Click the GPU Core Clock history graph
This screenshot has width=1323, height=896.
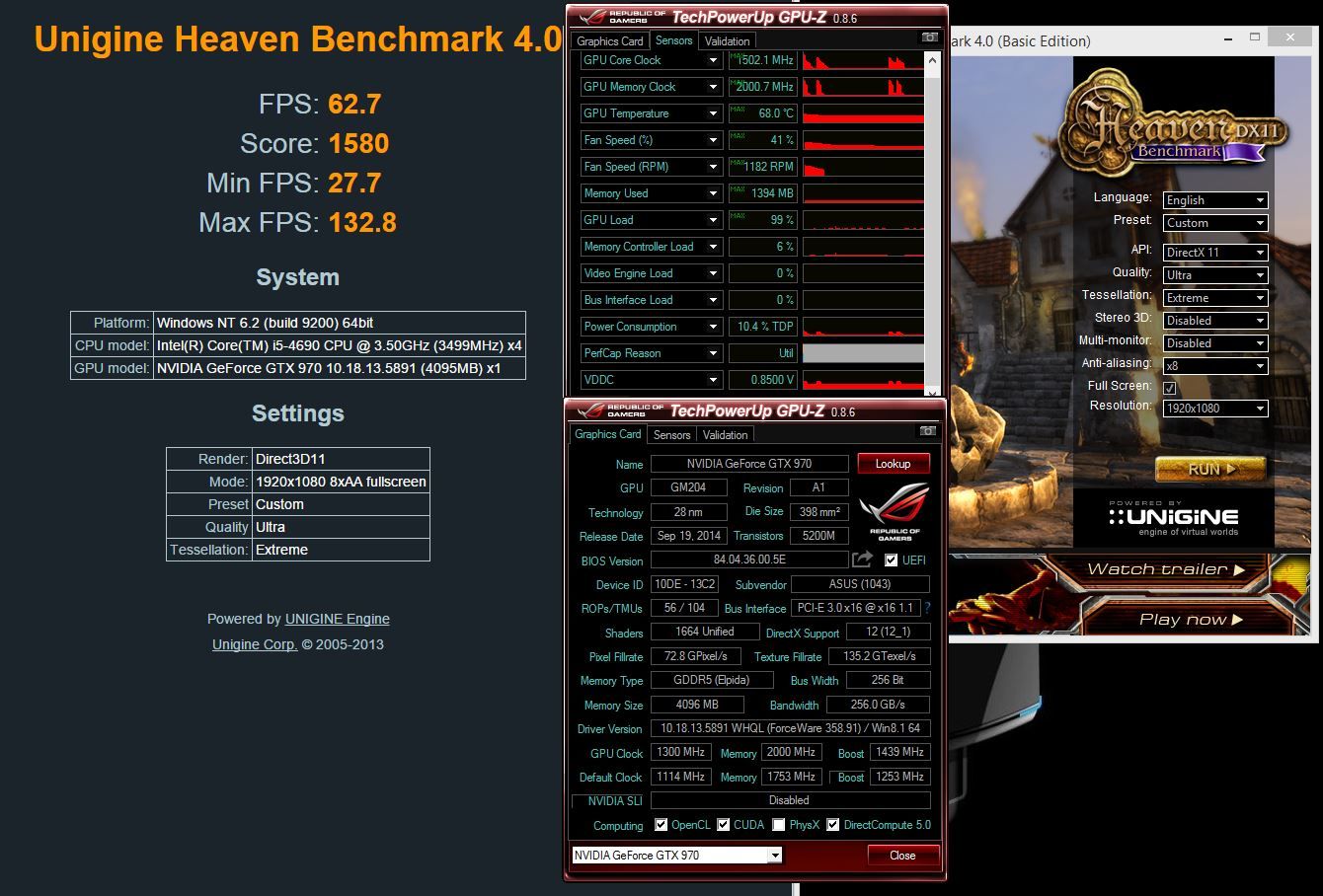(x=863, y=60)
